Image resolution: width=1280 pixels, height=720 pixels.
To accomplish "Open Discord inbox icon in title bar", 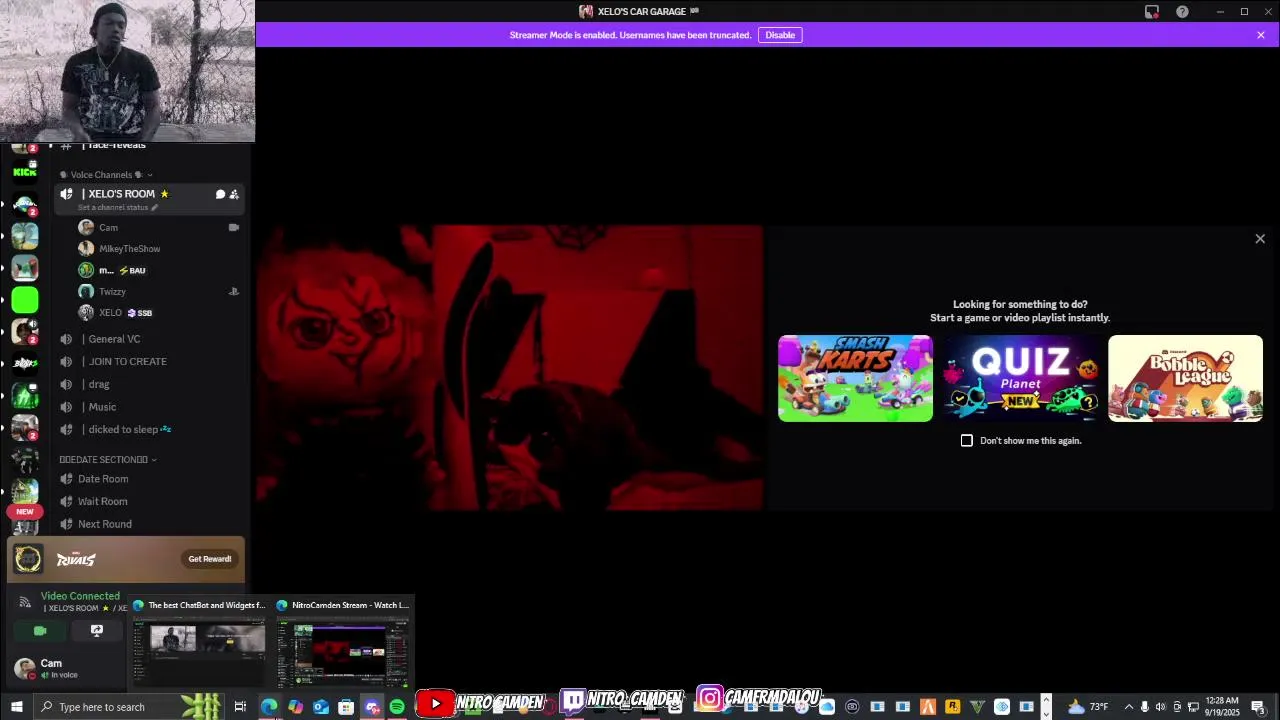I will coord(1152,12).
